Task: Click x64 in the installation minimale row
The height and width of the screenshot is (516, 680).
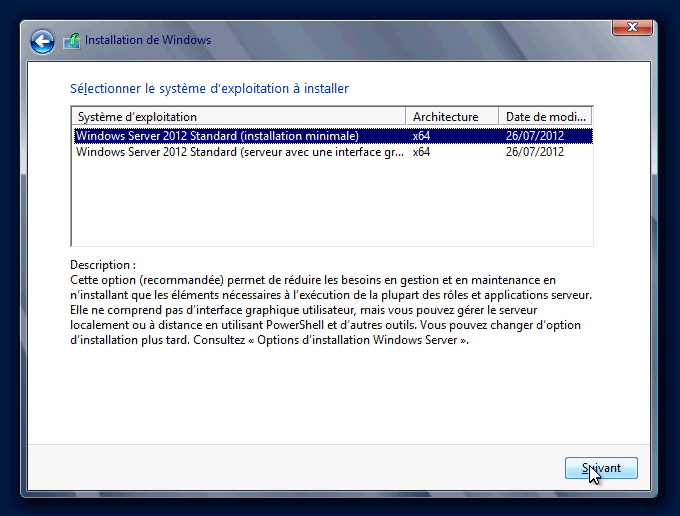Action: tap(421, 136)
